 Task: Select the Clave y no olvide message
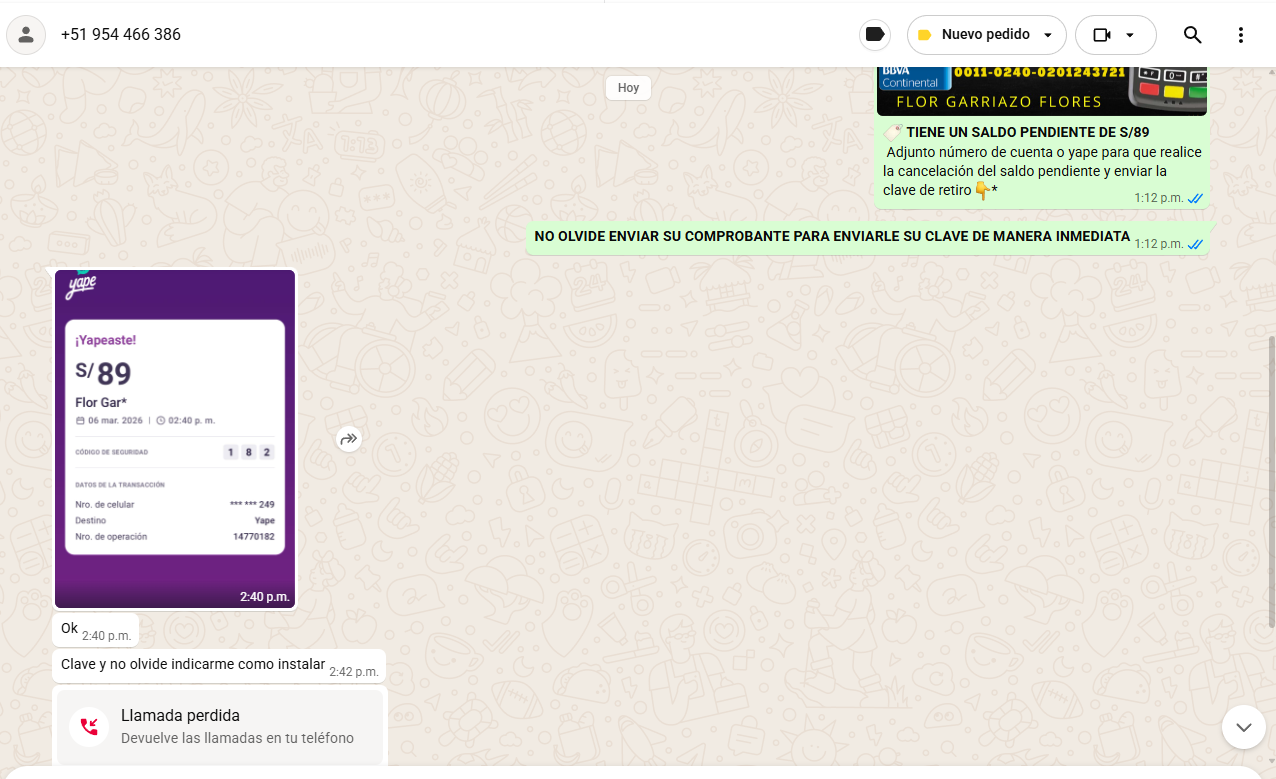point(193,665)
